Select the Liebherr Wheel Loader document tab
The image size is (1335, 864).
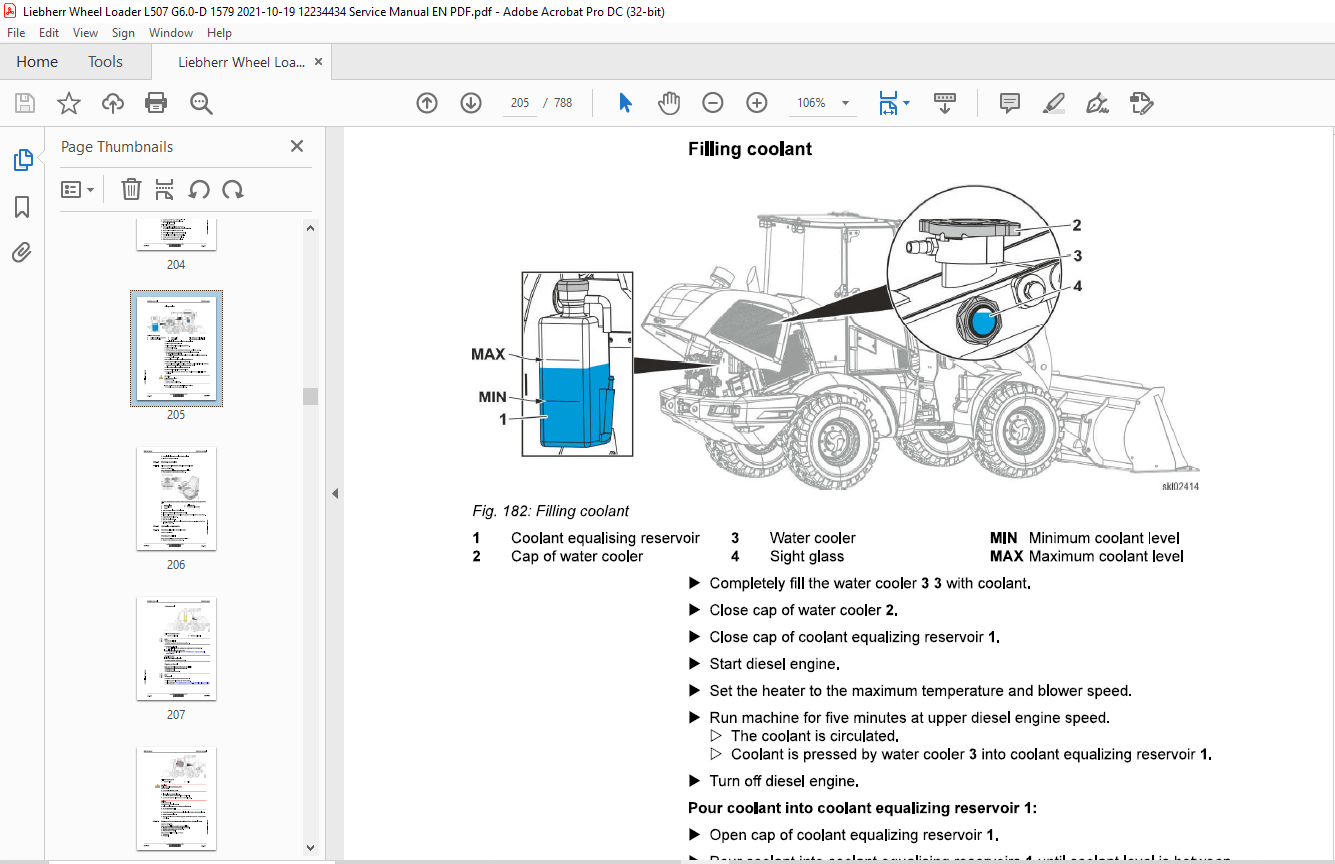tap(241, 62)
